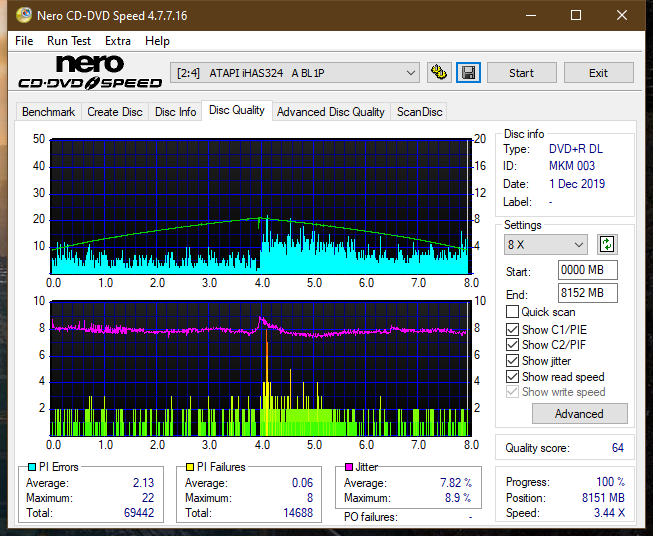This screenshot has width=653, height=536.
Task: Close the Nero CD-DVD Speed window
Action: tap(622, 15)
